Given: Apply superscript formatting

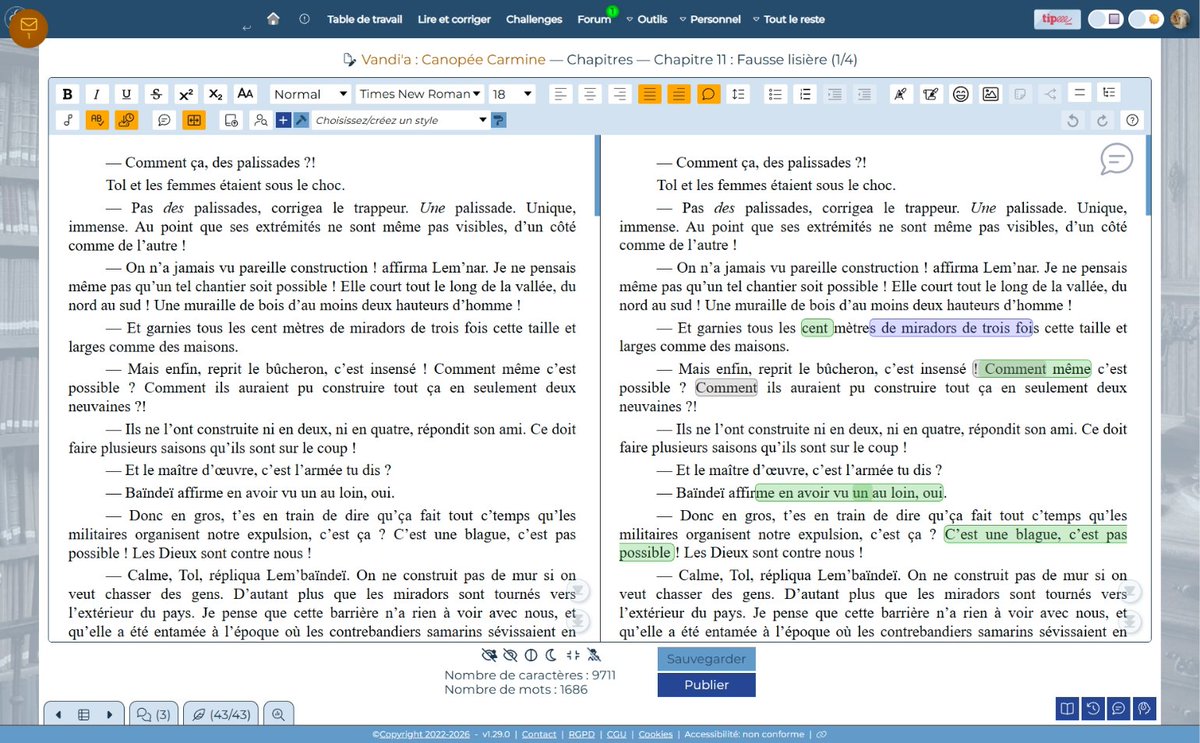Looking at the screenshot, I should [186, 94].
